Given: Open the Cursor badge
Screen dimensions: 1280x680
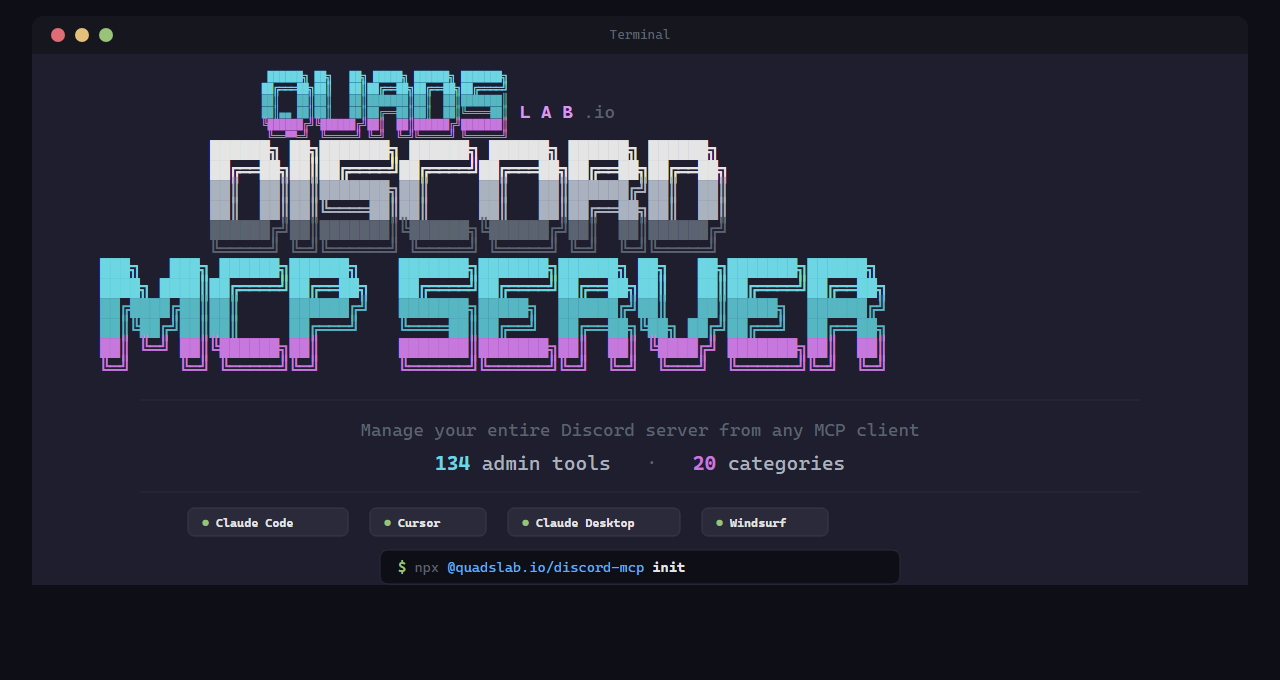Looking at the screenshot, I should pos(427,521).
